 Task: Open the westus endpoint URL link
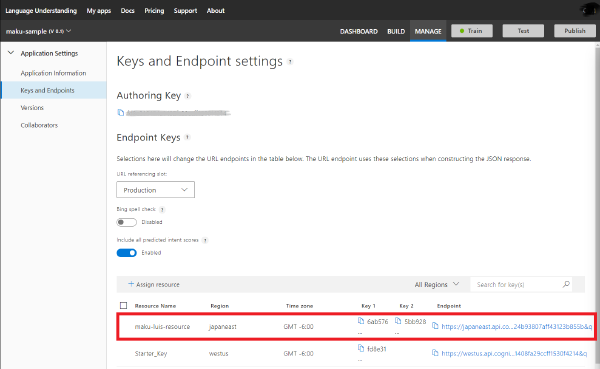pyautogui.click(x=514, y=353)
